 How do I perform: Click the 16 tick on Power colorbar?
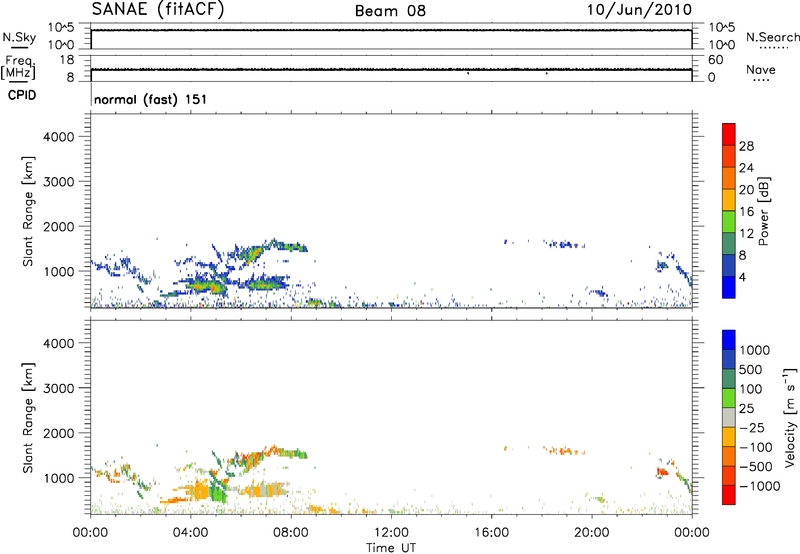tap(746, 212)
